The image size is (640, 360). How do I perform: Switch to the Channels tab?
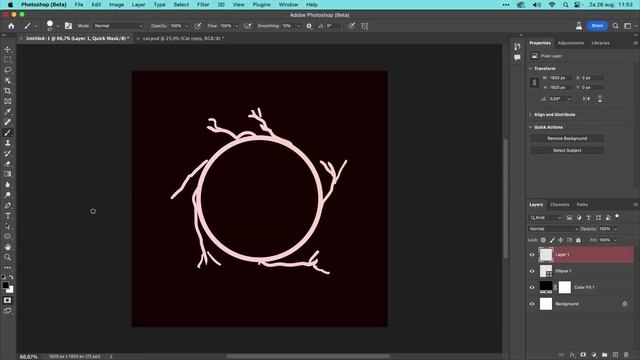(560, 204)
